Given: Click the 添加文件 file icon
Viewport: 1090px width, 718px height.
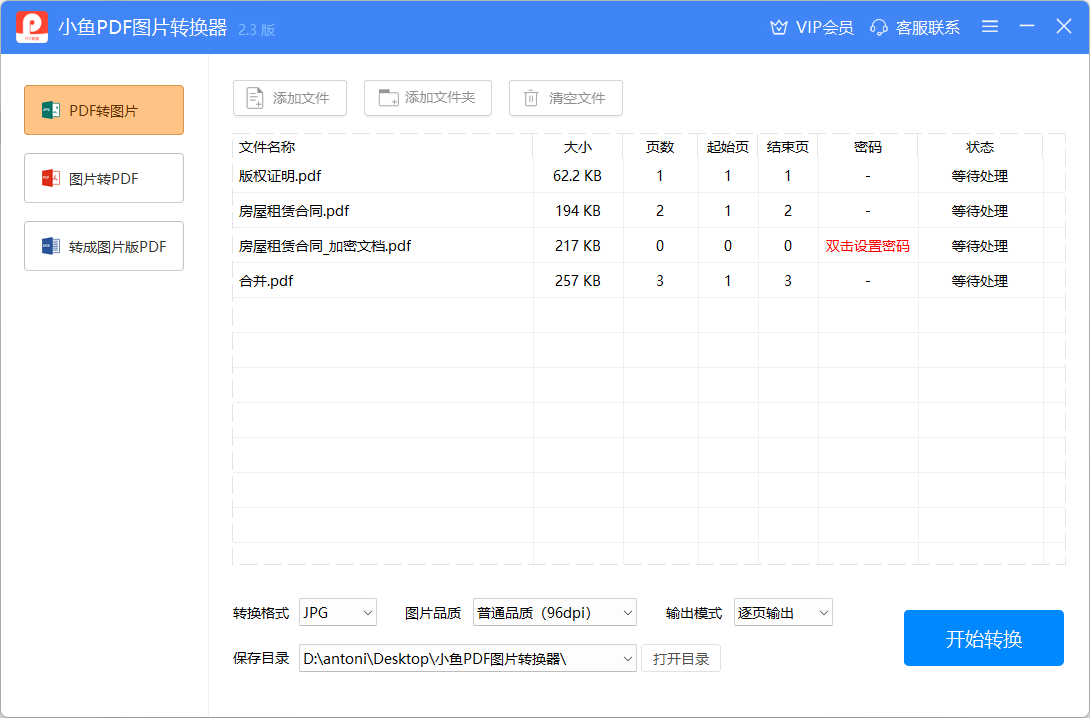Looking at the screenshot, I should tap(255, 98).
